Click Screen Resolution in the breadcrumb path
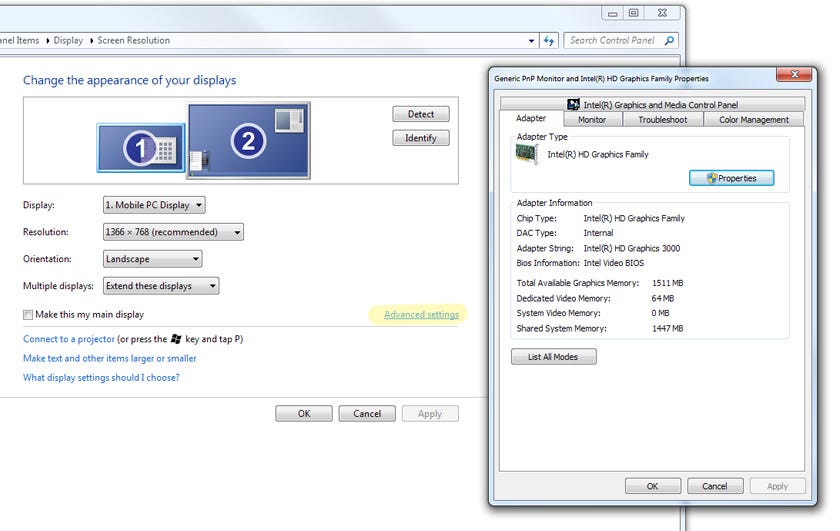 pyautogui.click(x=133, y=40)
